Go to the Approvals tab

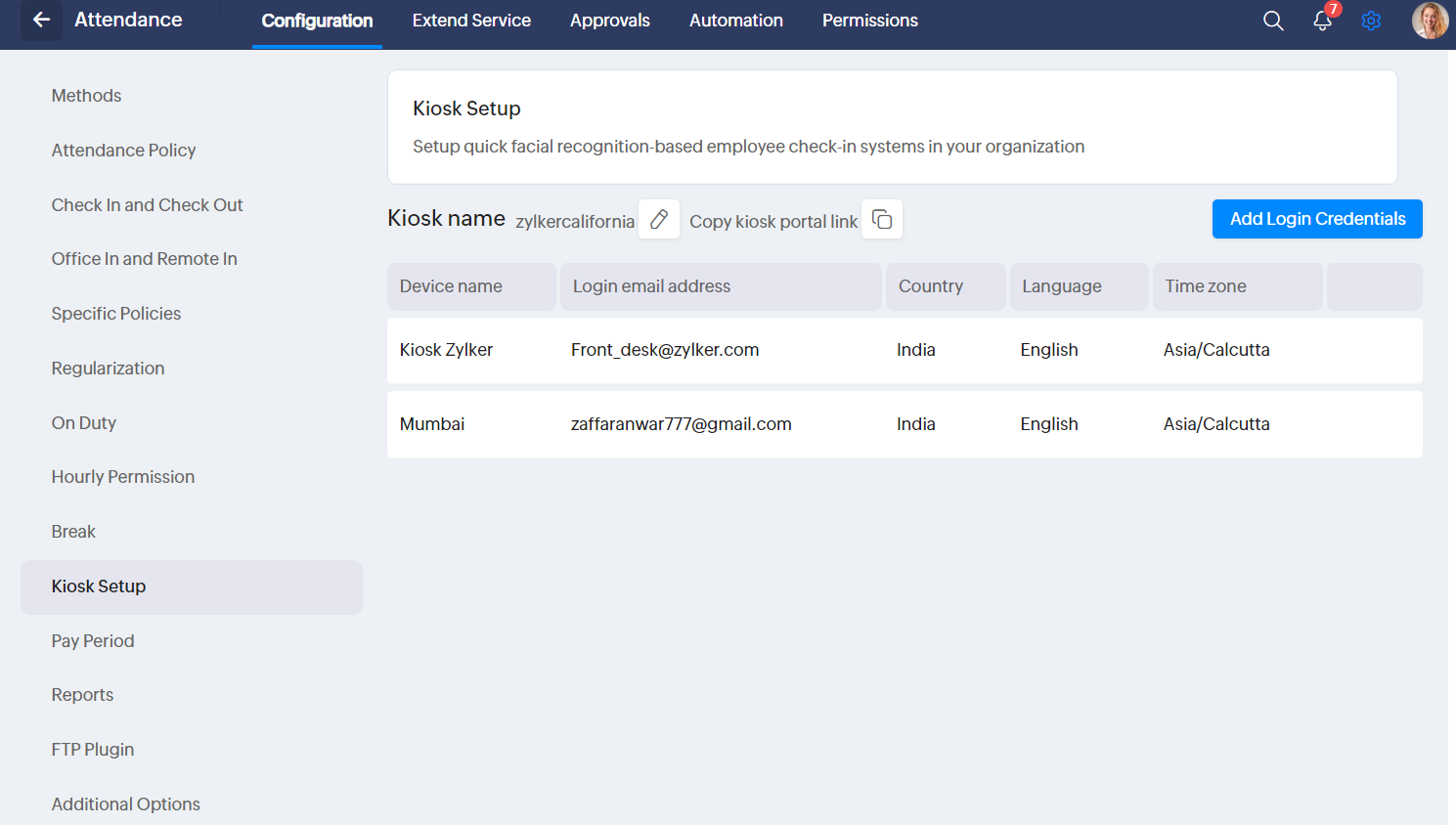610,21
